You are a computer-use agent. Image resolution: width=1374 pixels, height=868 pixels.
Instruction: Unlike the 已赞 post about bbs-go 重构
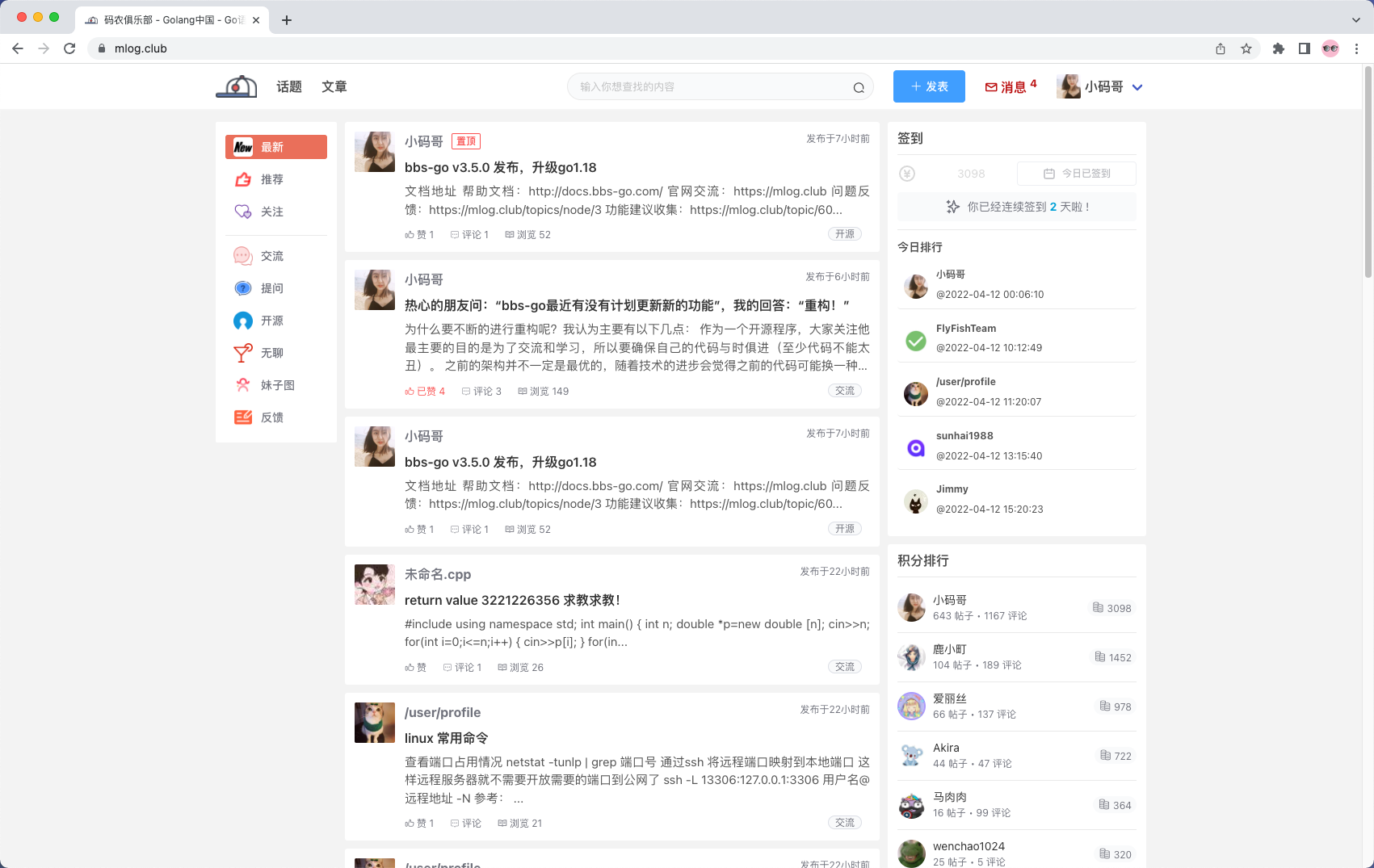(423, 391)
